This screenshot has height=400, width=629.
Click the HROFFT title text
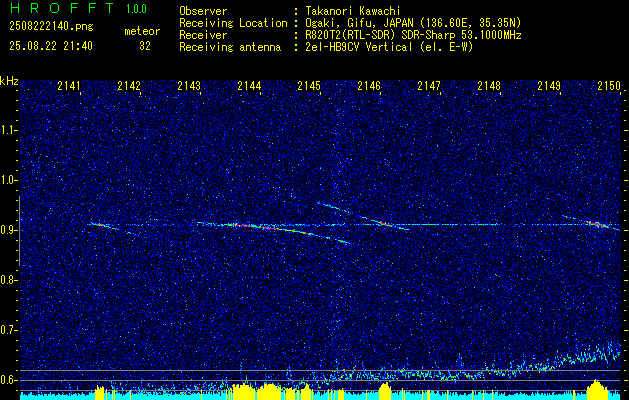[x=62, y=8]
